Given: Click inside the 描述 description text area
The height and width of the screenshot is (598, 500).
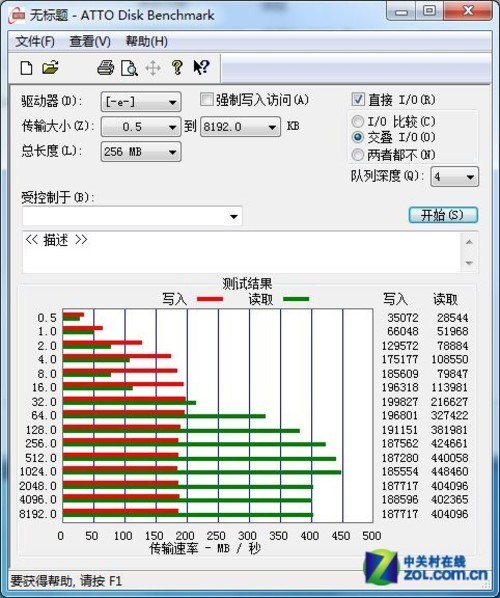Looking at the screenshot, I should (242, 252).
